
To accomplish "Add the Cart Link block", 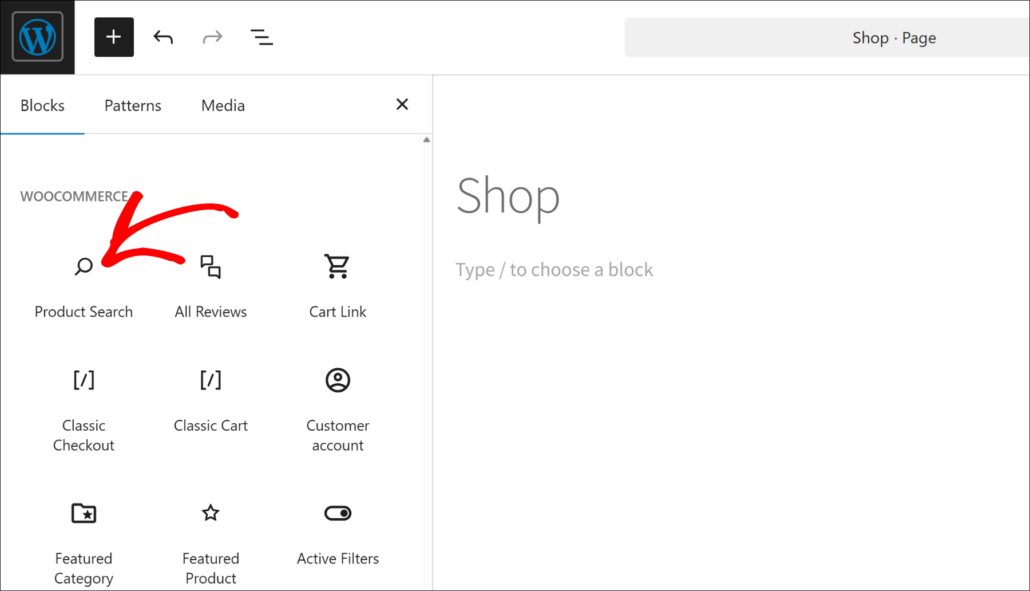I will tap(337, 285).
